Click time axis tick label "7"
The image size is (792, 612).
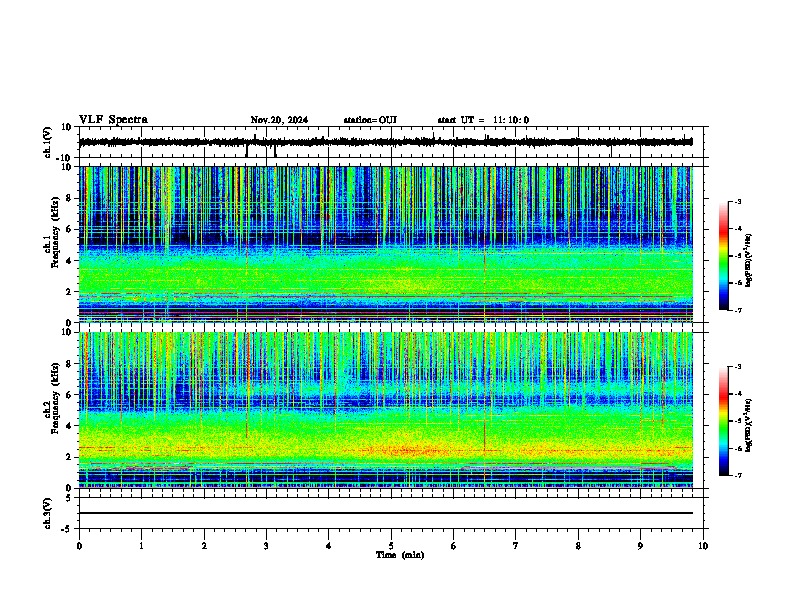click(x=516, y=546)
